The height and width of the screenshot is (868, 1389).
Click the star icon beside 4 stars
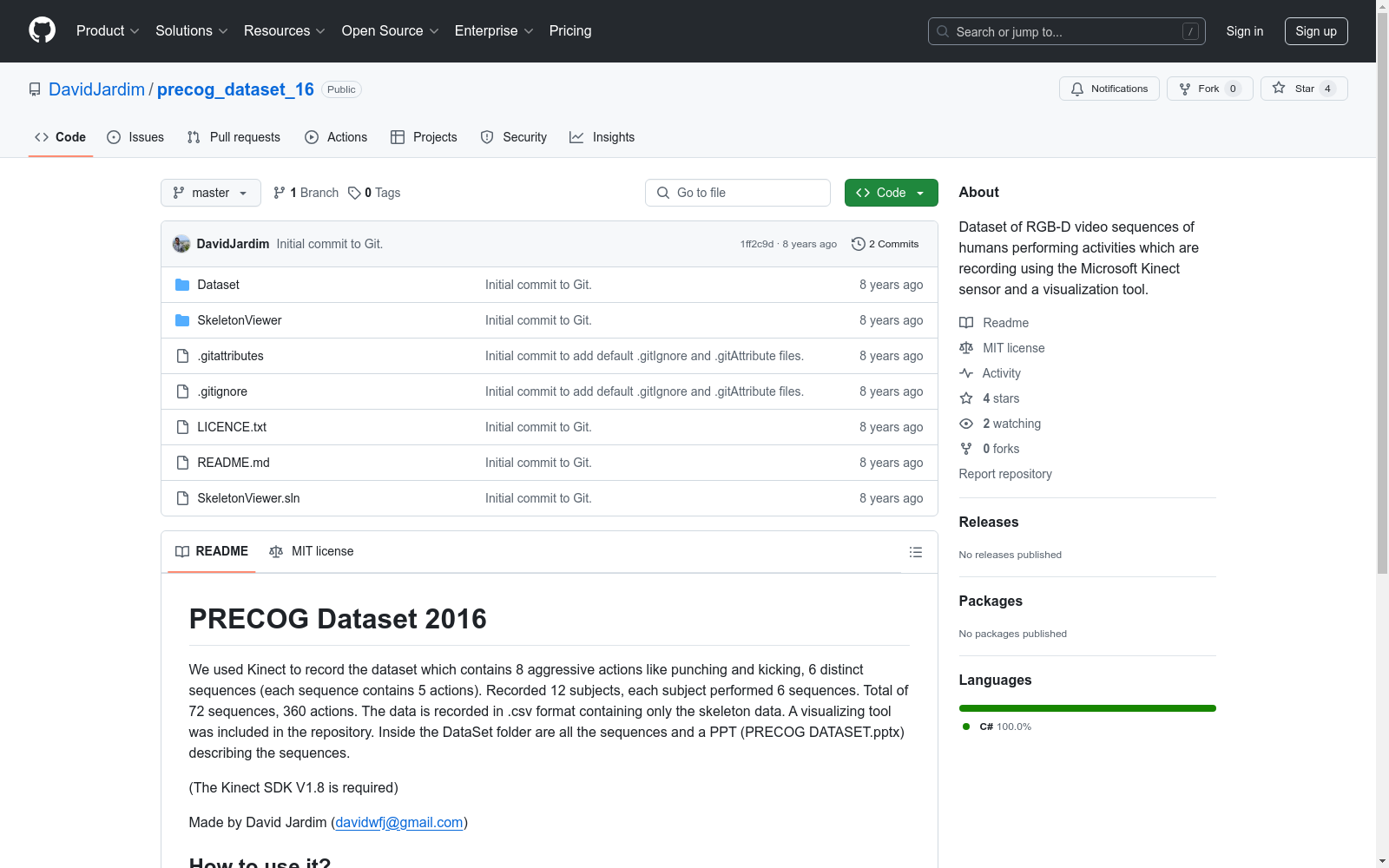point(966,398)
